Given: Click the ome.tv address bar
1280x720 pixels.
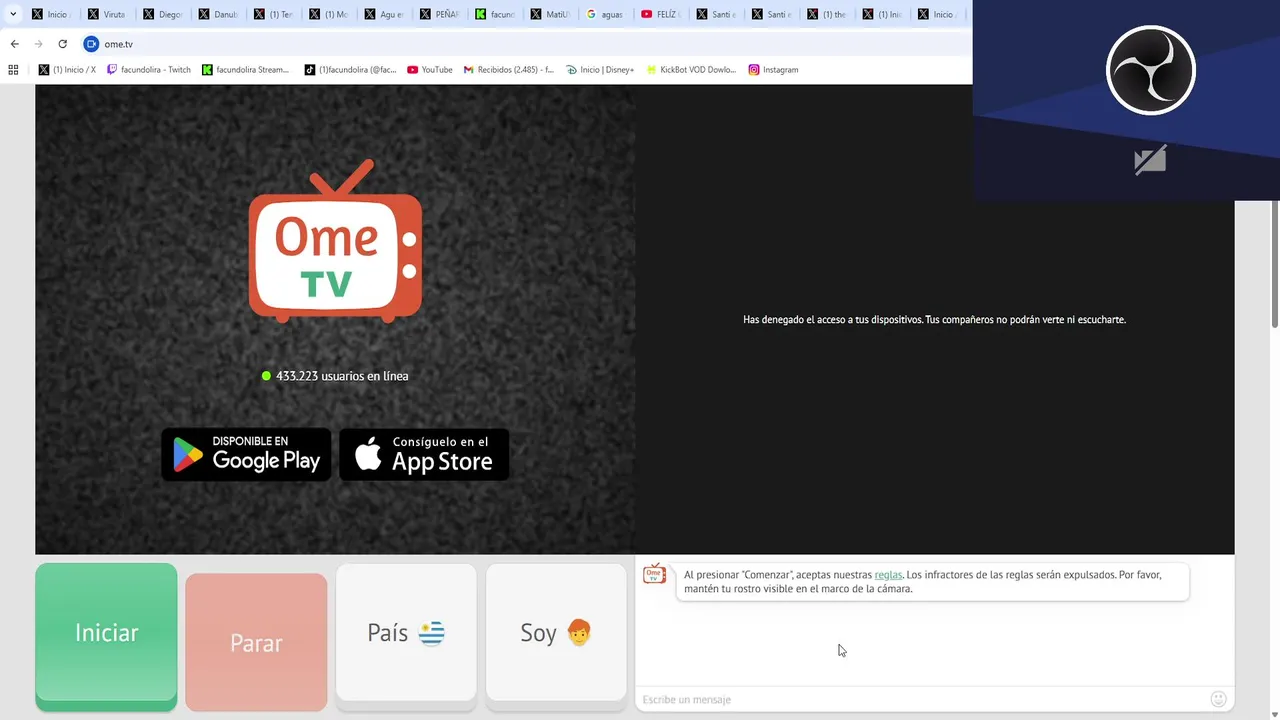Looking at the screenshot, I should point(520,44).
